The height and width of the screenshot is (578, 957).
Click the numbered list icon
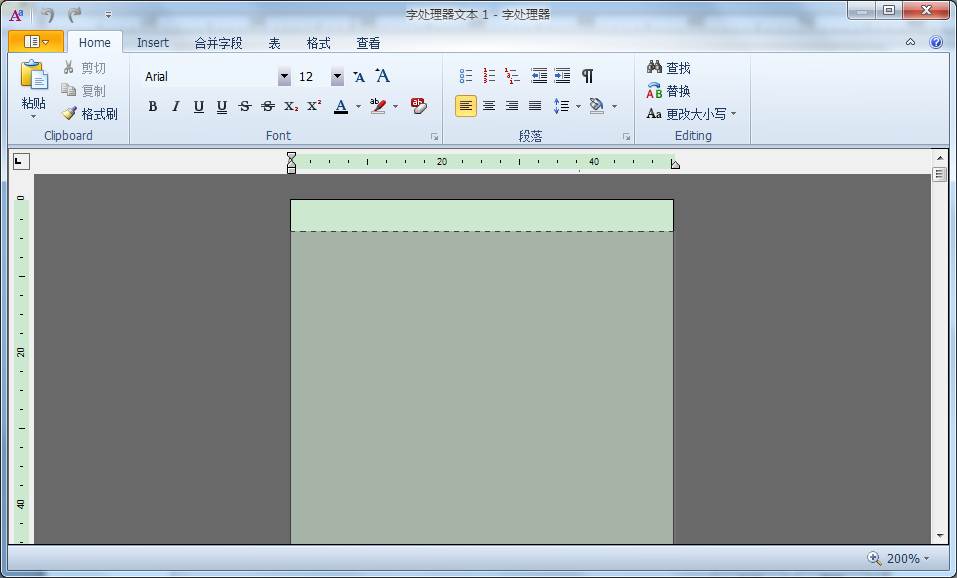[489, 76]
